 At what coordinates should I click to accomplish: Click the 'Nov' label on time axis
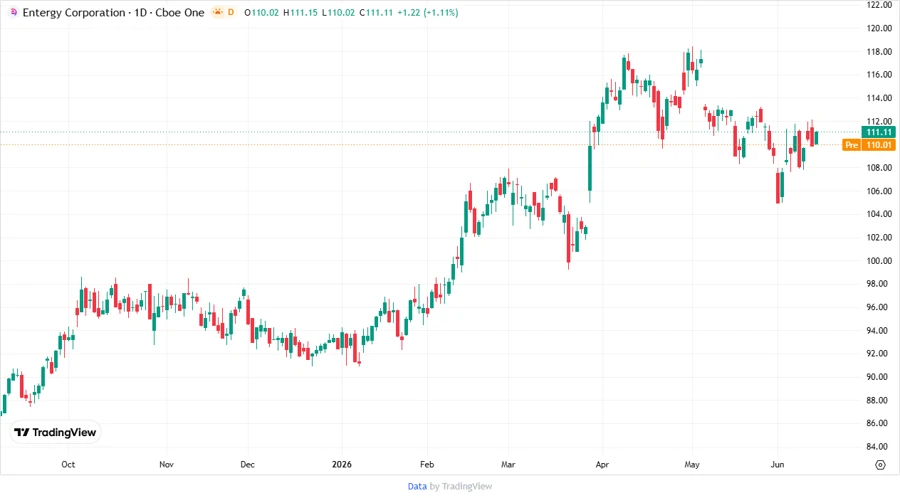[166, 464]
